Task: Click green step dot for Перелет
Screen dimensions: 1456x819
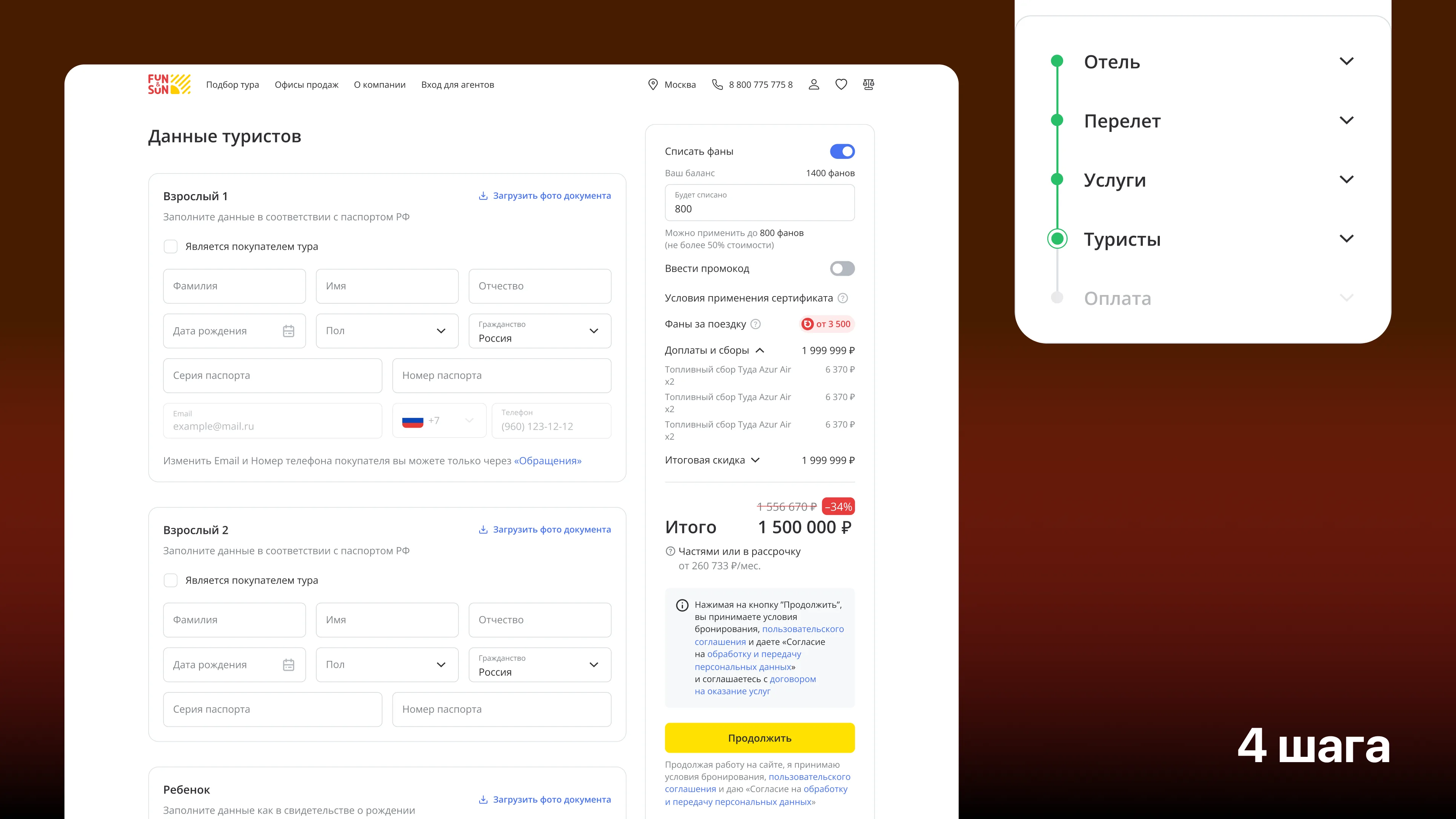Action: pyautogui.click(x=1057, y=121)
